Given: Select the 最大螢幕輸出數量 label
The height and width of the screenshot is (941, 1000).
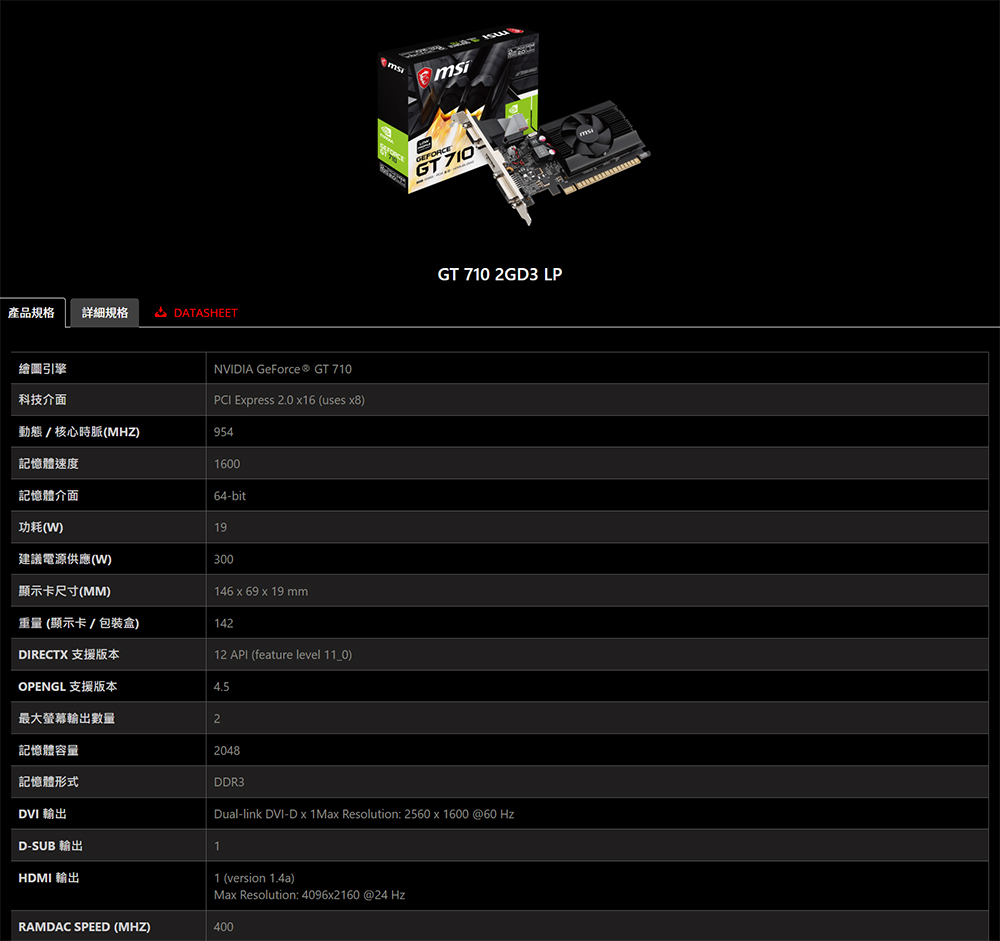Looking at the screenshot, I should tap(66, 718).
